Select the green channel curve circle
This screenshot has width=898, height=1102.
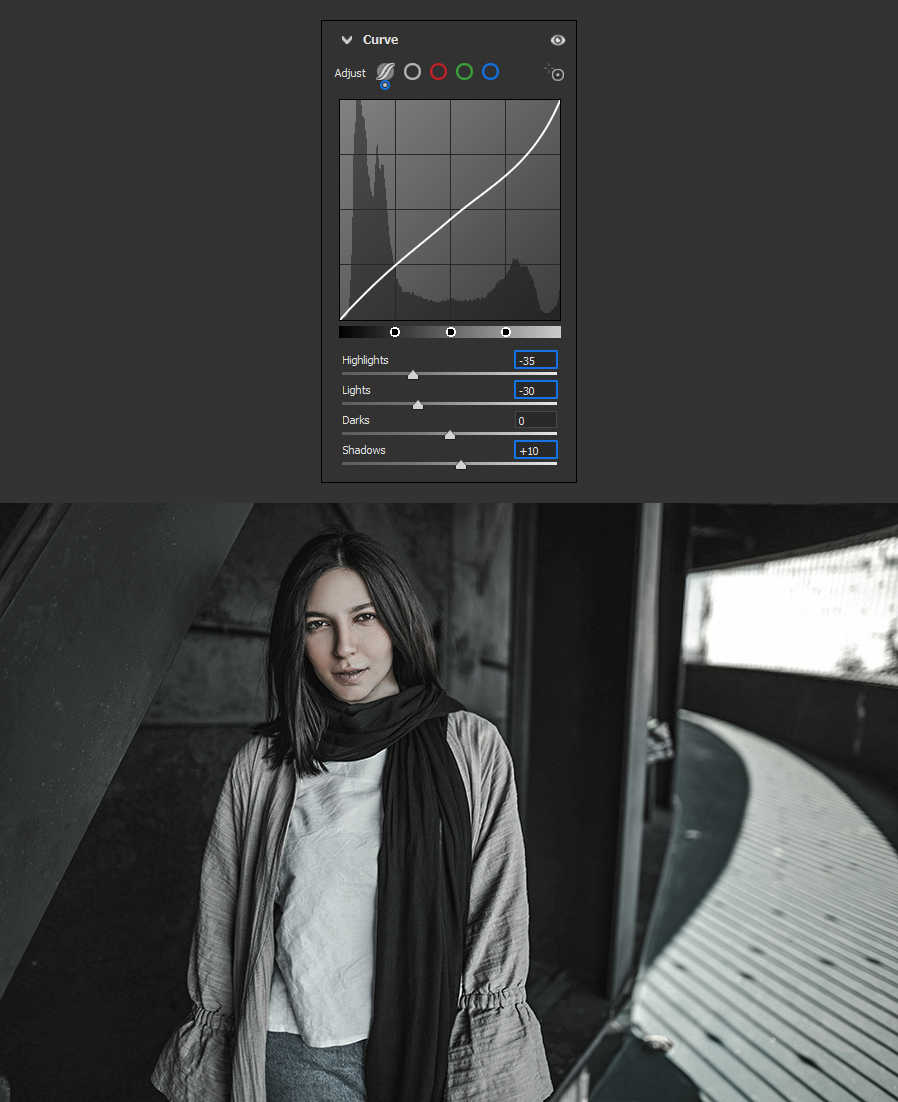tap(464, 72)
